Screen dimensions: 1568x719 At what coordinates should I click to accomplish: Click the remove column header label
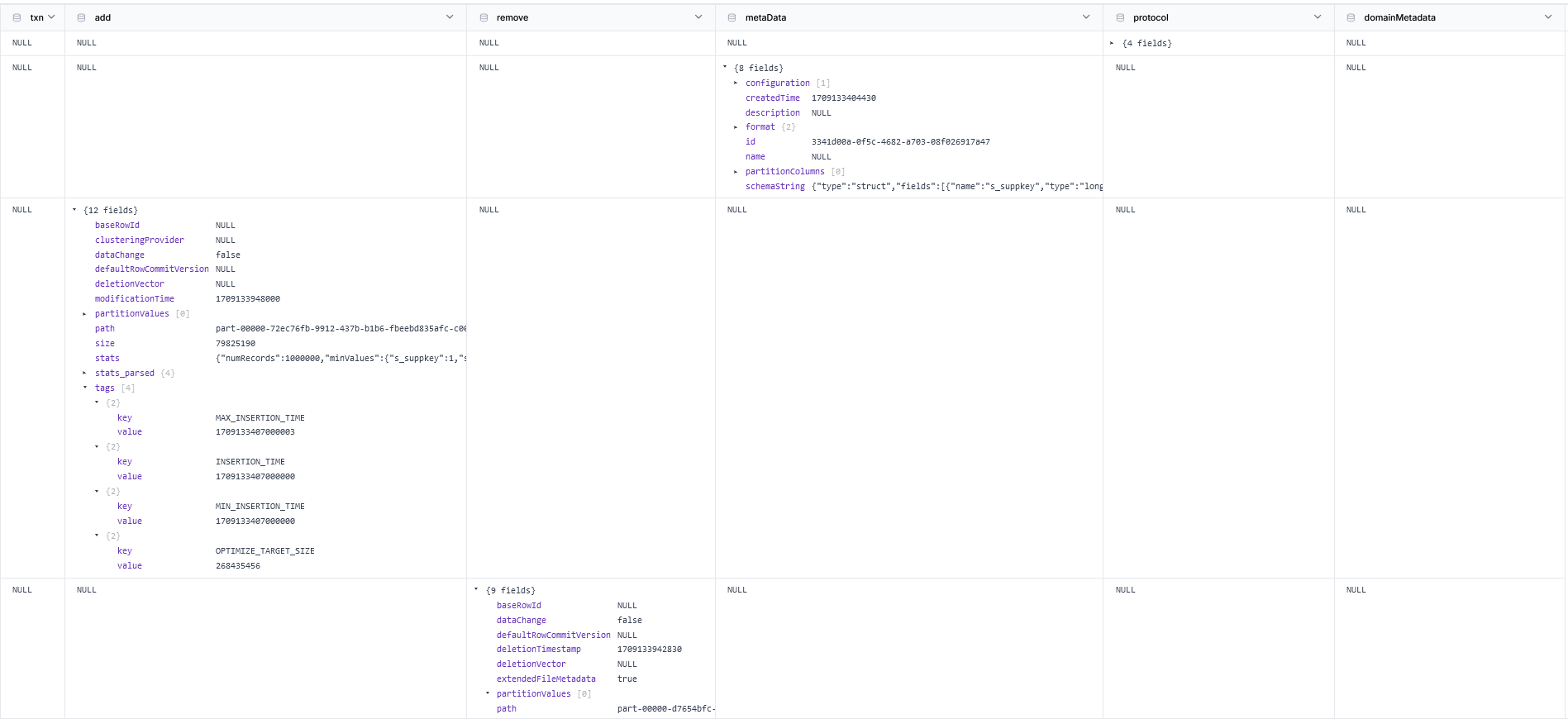click(512, 17)
